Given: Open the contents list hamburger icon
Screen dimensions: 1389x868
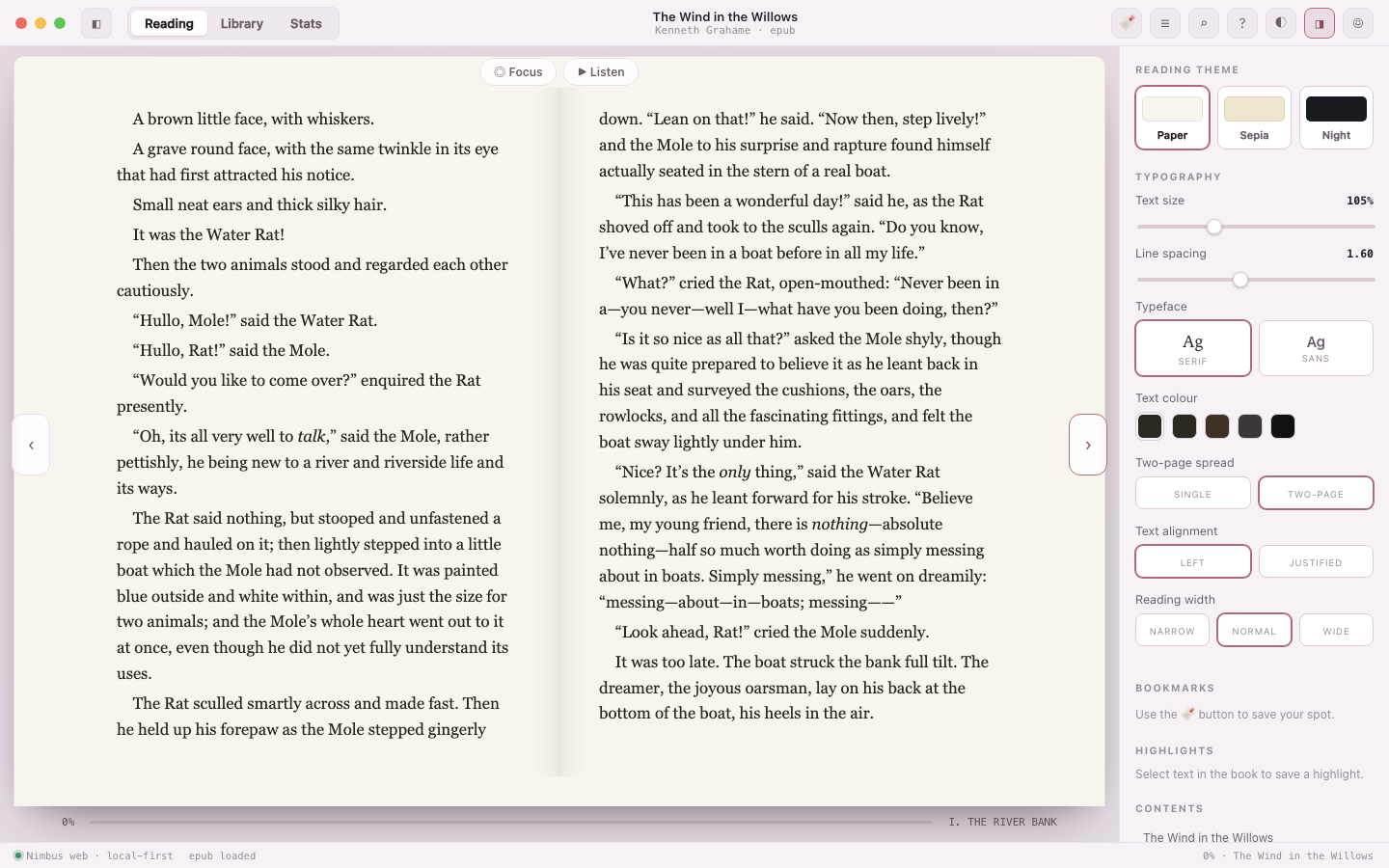Looking at the screenshot, I should 1165,23.
